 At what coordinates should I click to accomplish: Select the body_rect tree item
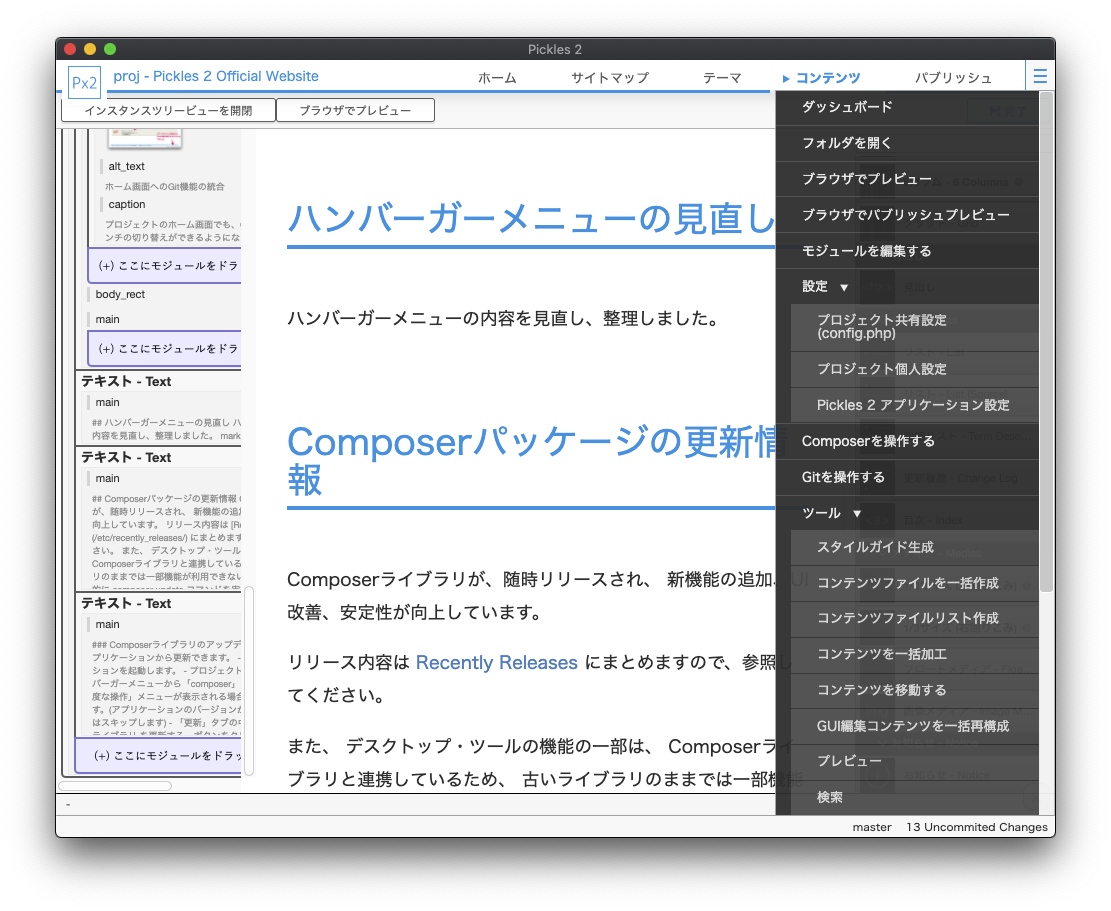tap(121, 295)
